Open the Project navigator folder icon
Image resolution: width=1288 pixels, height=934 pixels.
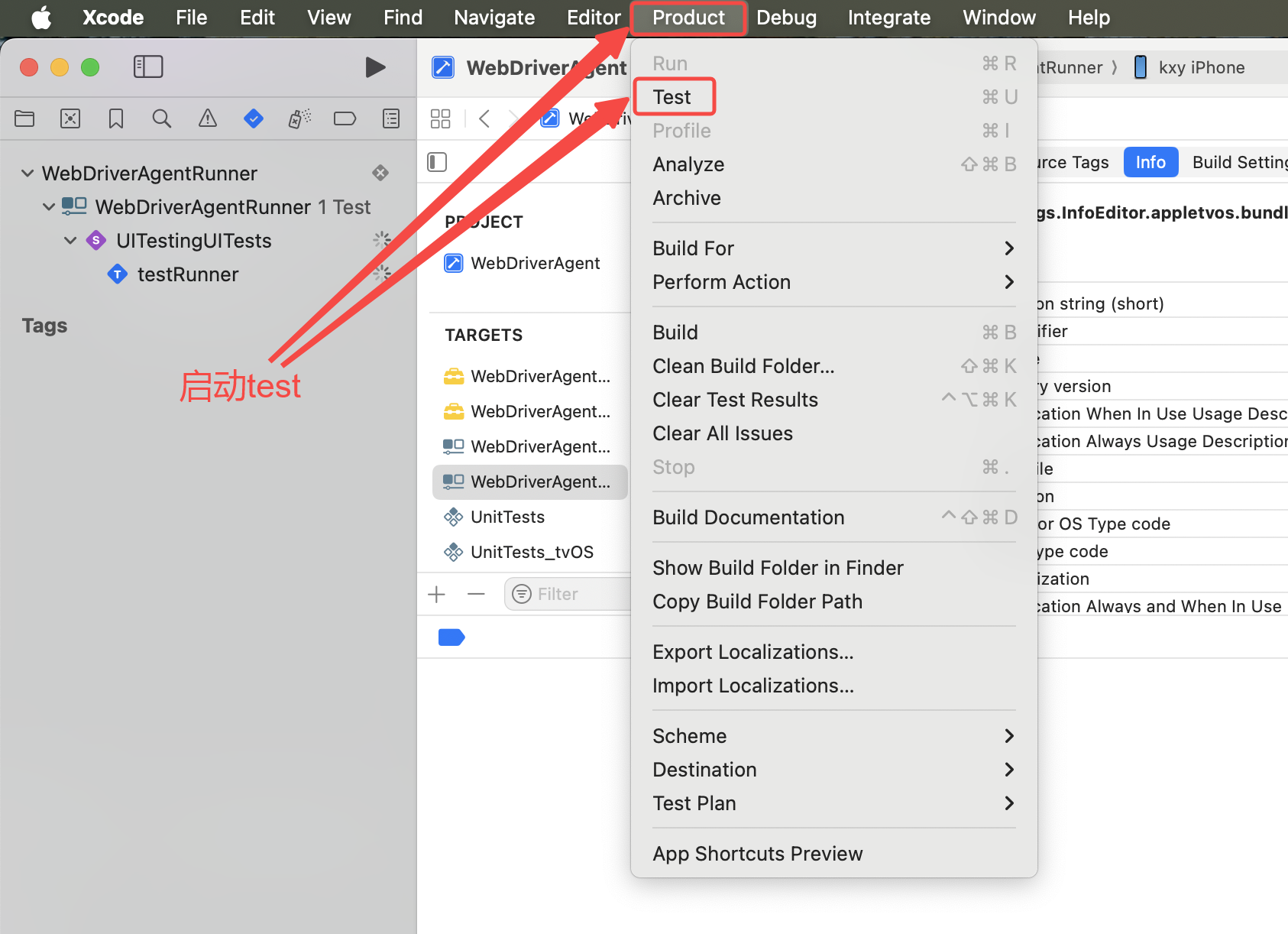[24, 118]
